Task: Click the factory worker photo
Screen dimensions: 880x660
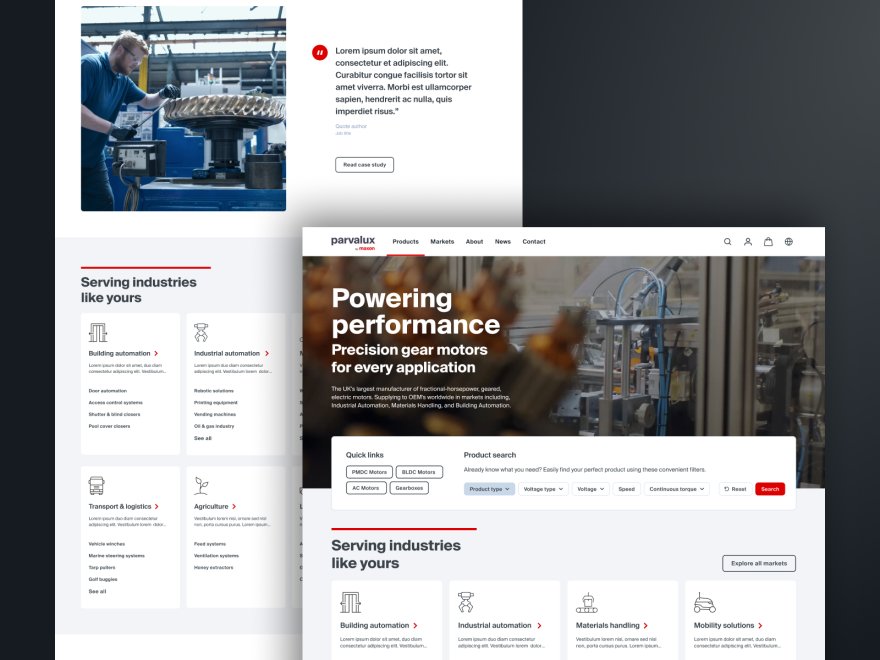Action: (x=183, y=108)
